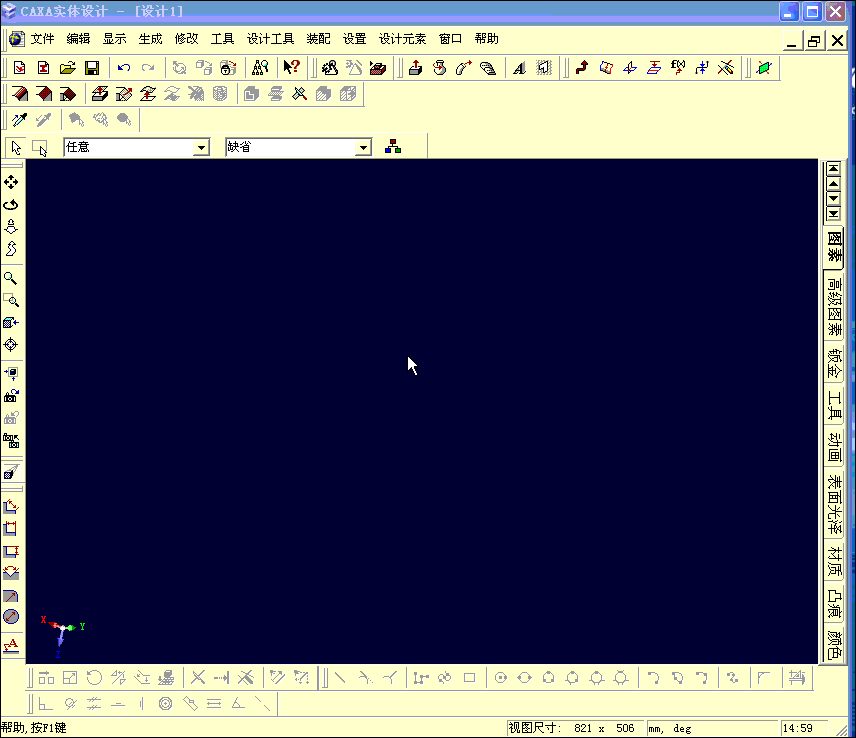Click the red text annotation icon
Viewport: 856px width, 738px height.
(11, 646)
